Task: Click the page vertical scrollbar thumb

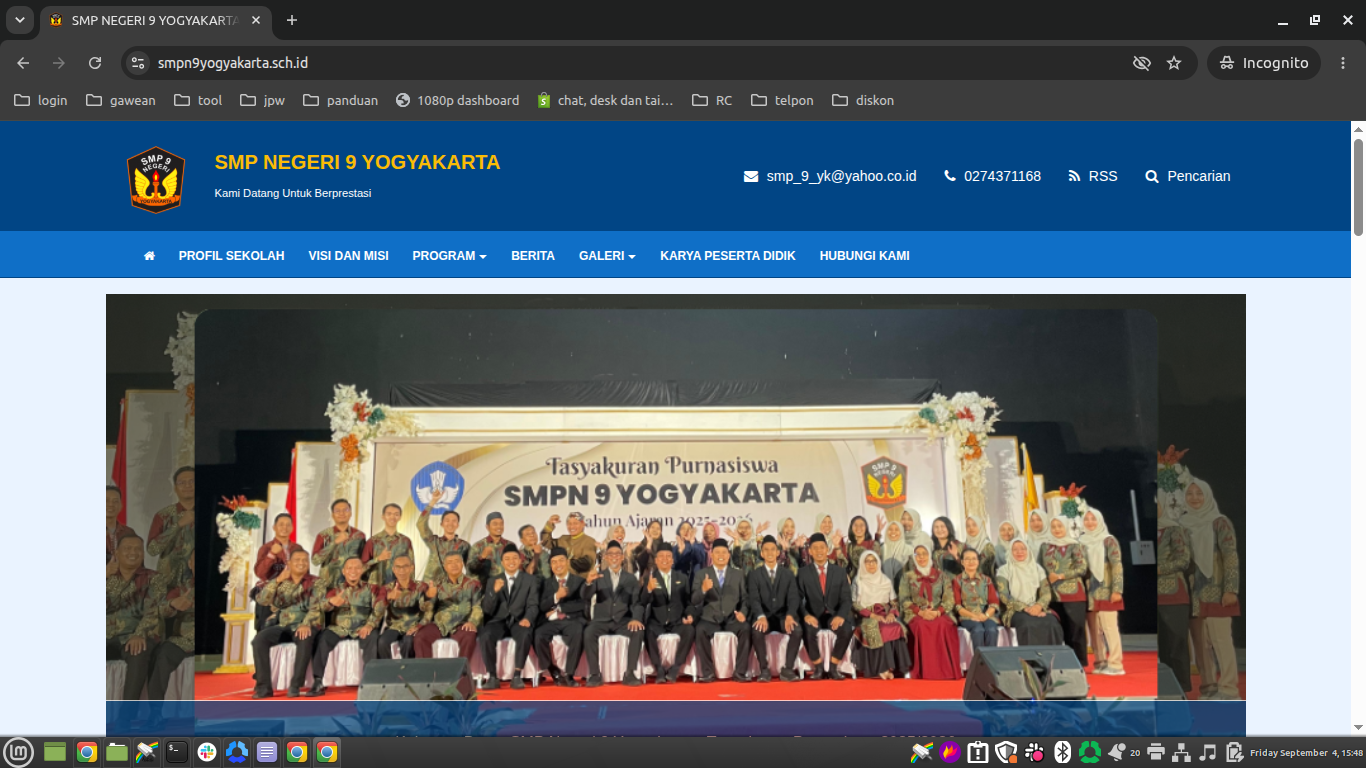Action: point(1358,187)
